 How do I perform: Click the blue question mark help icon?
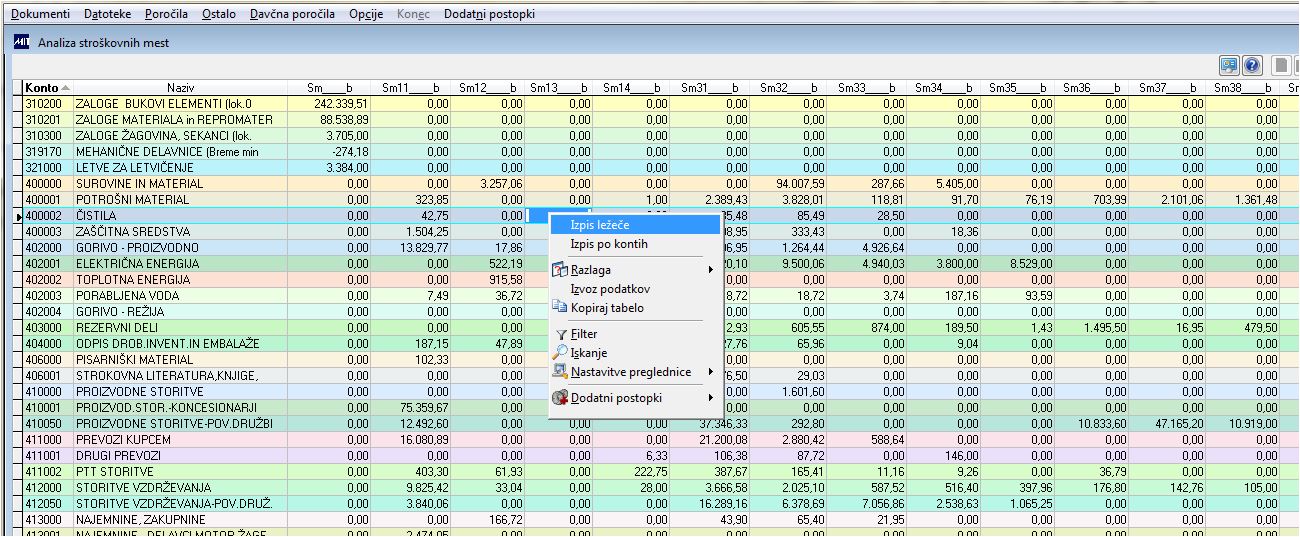[x=1252, y=66]
